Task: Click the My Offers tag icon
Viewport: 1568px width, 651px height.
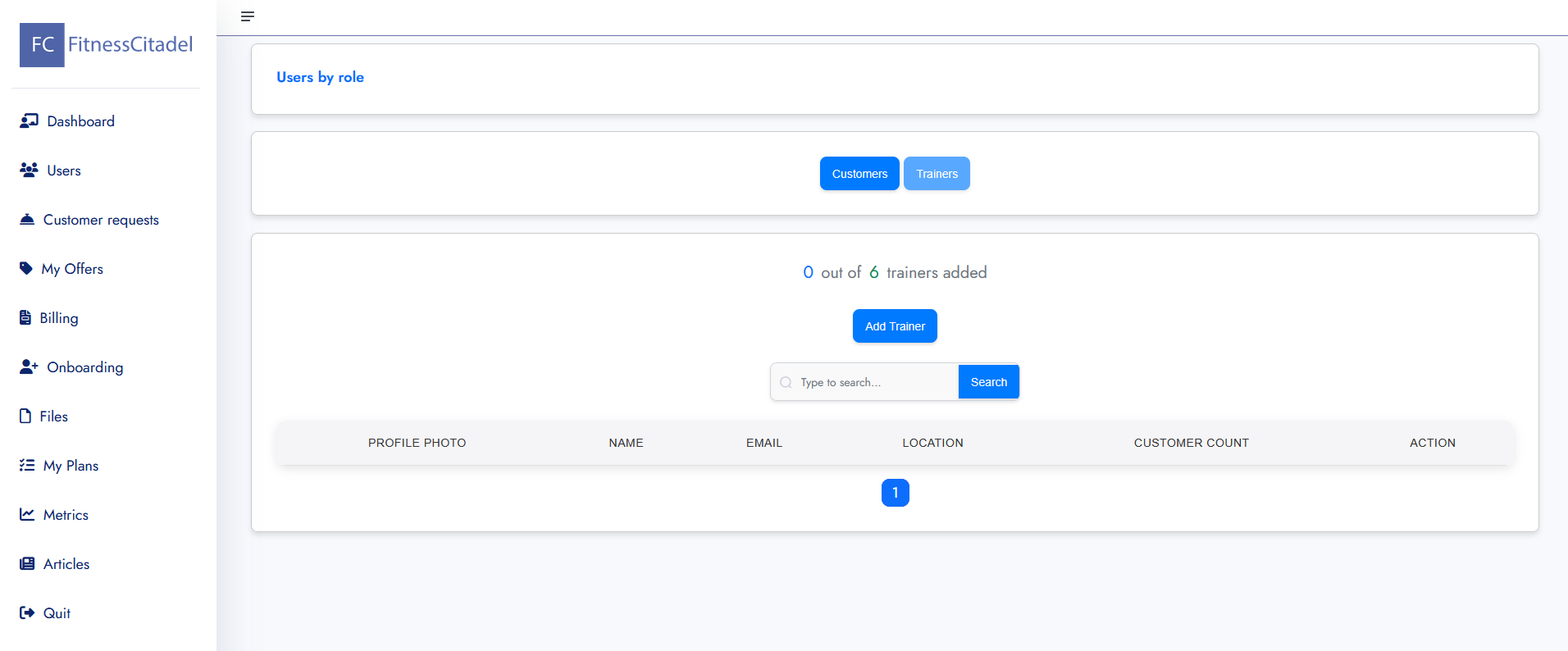Action: (x=26, y=269)
